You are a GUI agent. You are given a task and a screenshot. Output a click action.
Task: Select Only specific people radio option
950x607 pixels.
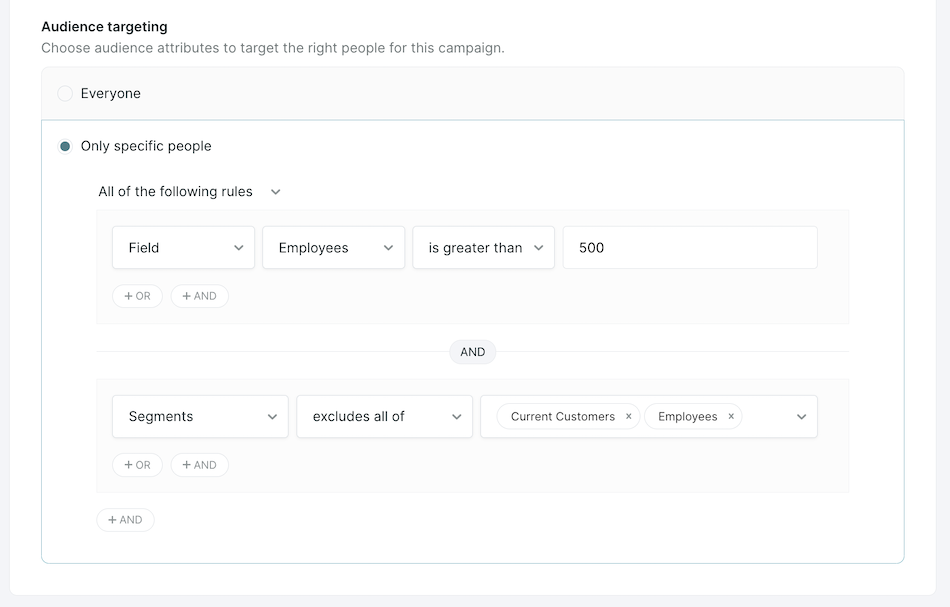[x=65, y=146]
